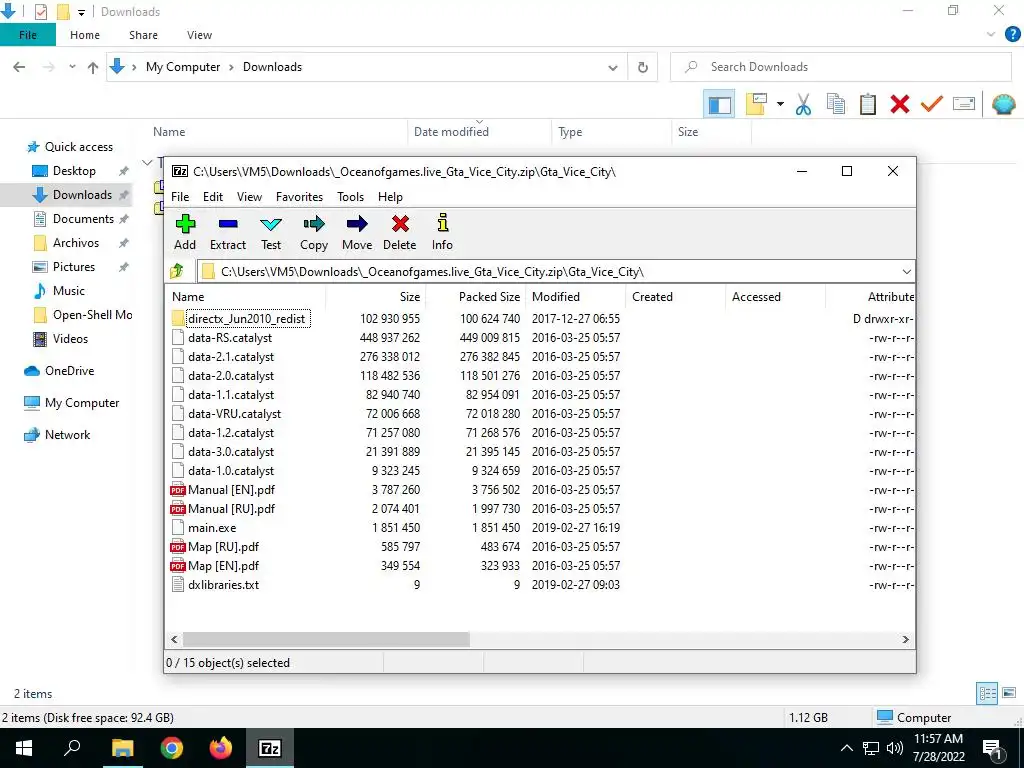Click the Type column header in Explorer
This screenshot has width=1024, height=768.
(x=611, y=131)
